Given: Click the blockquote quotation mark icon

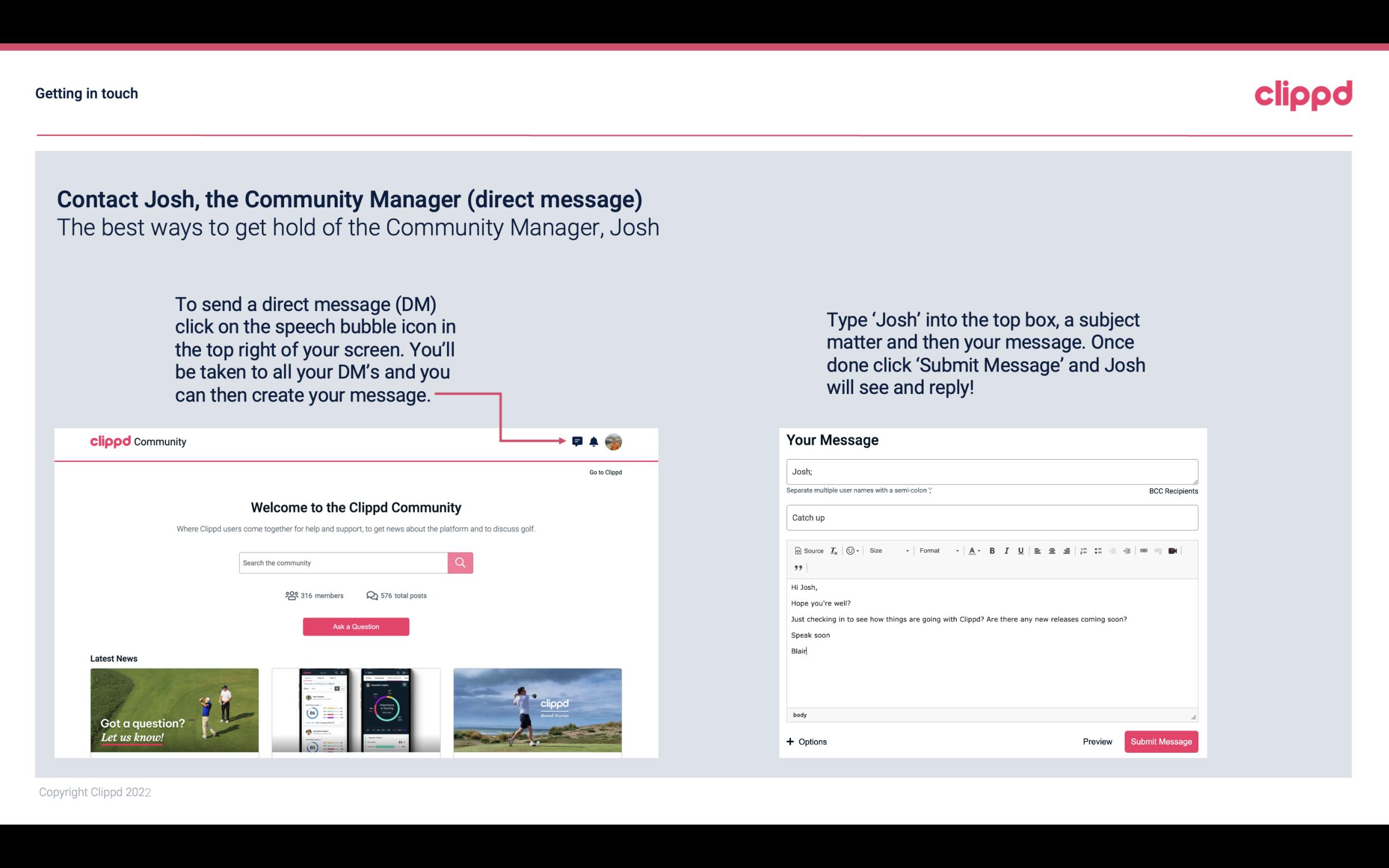Looking at the screenshot, I should (796, 568).
